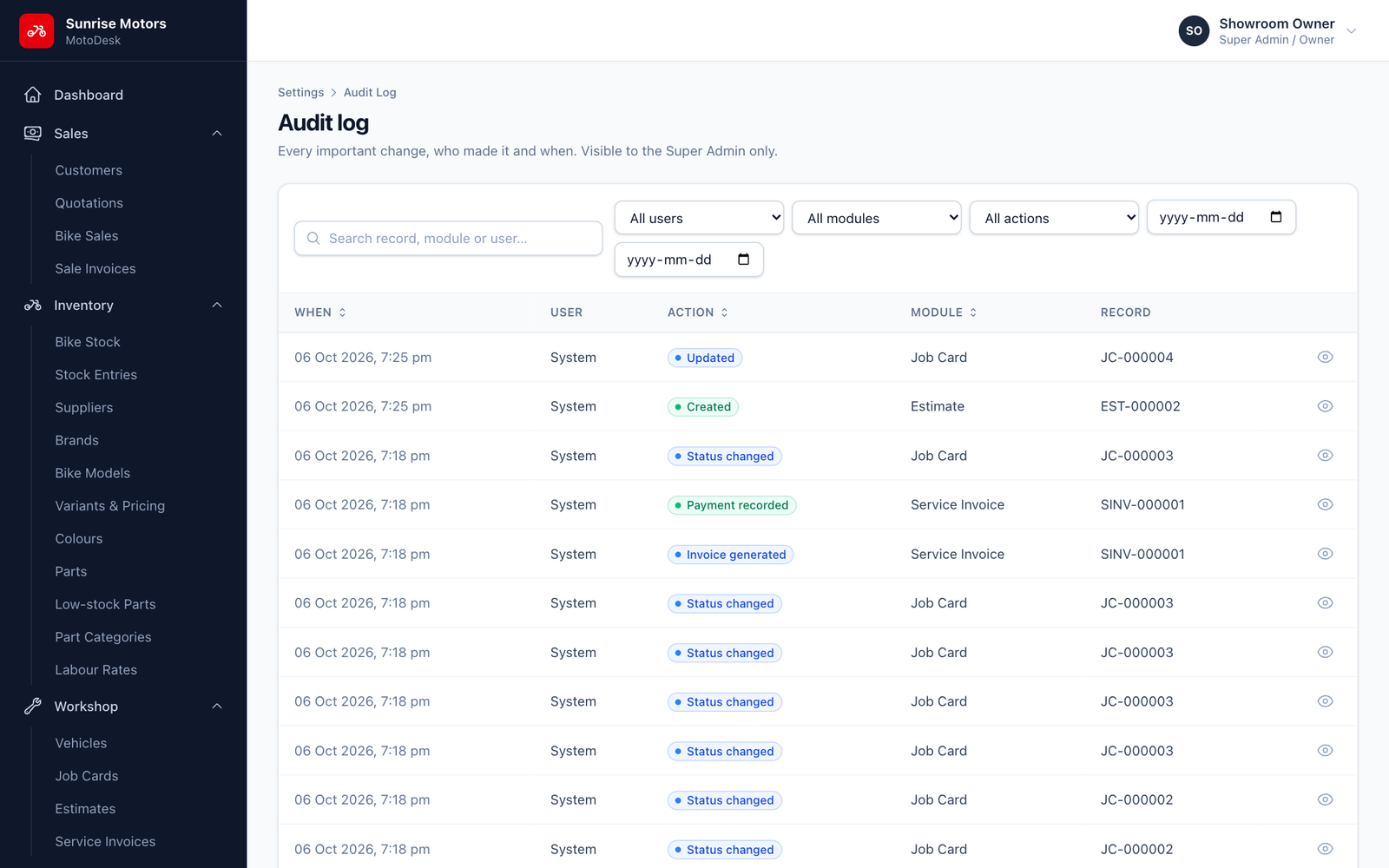
Task: Click the Dashboard home icon
Action: tap(33, 95)
